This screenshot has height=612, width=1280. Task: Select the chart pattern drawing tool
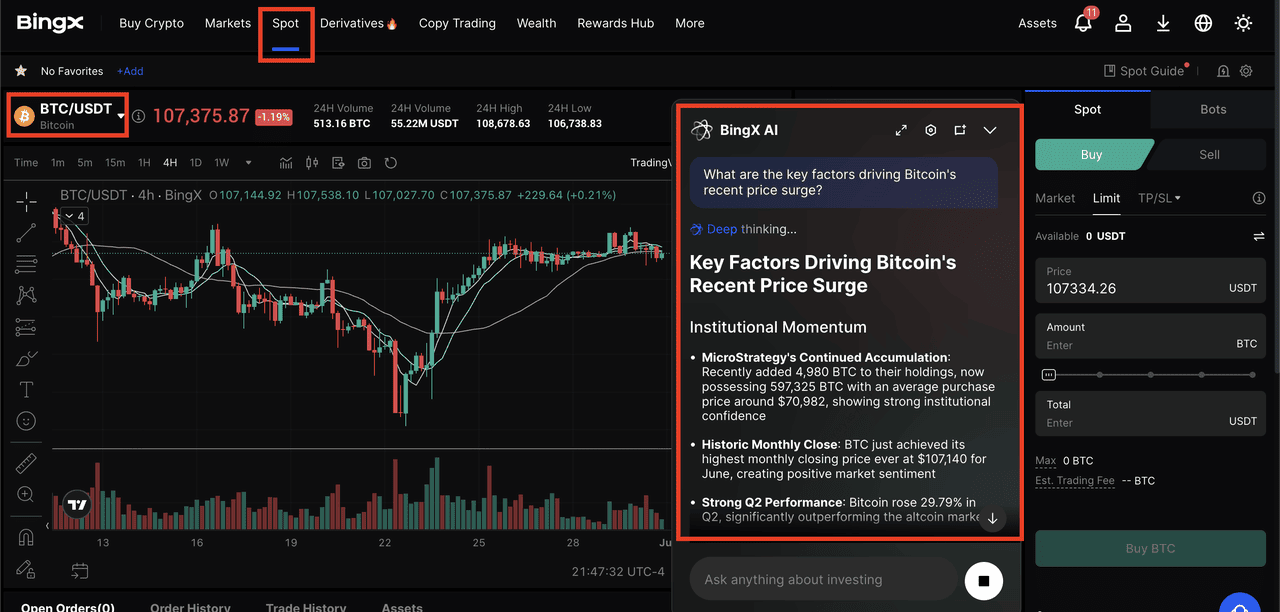(x=26, y=295)
